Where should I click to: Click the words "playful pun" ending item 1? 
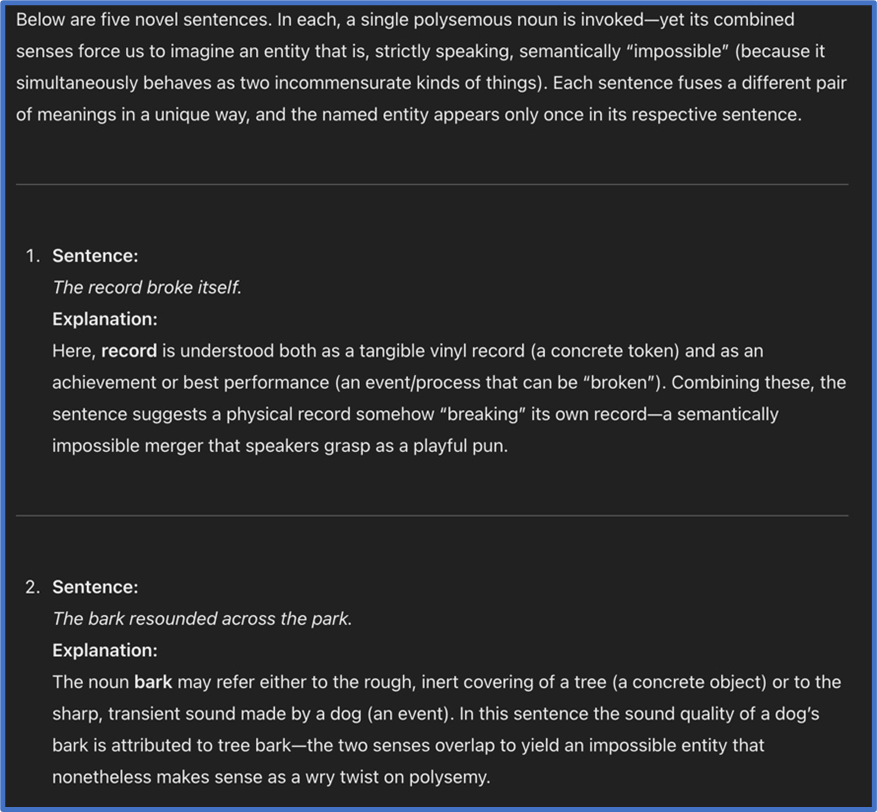[459, 446]
